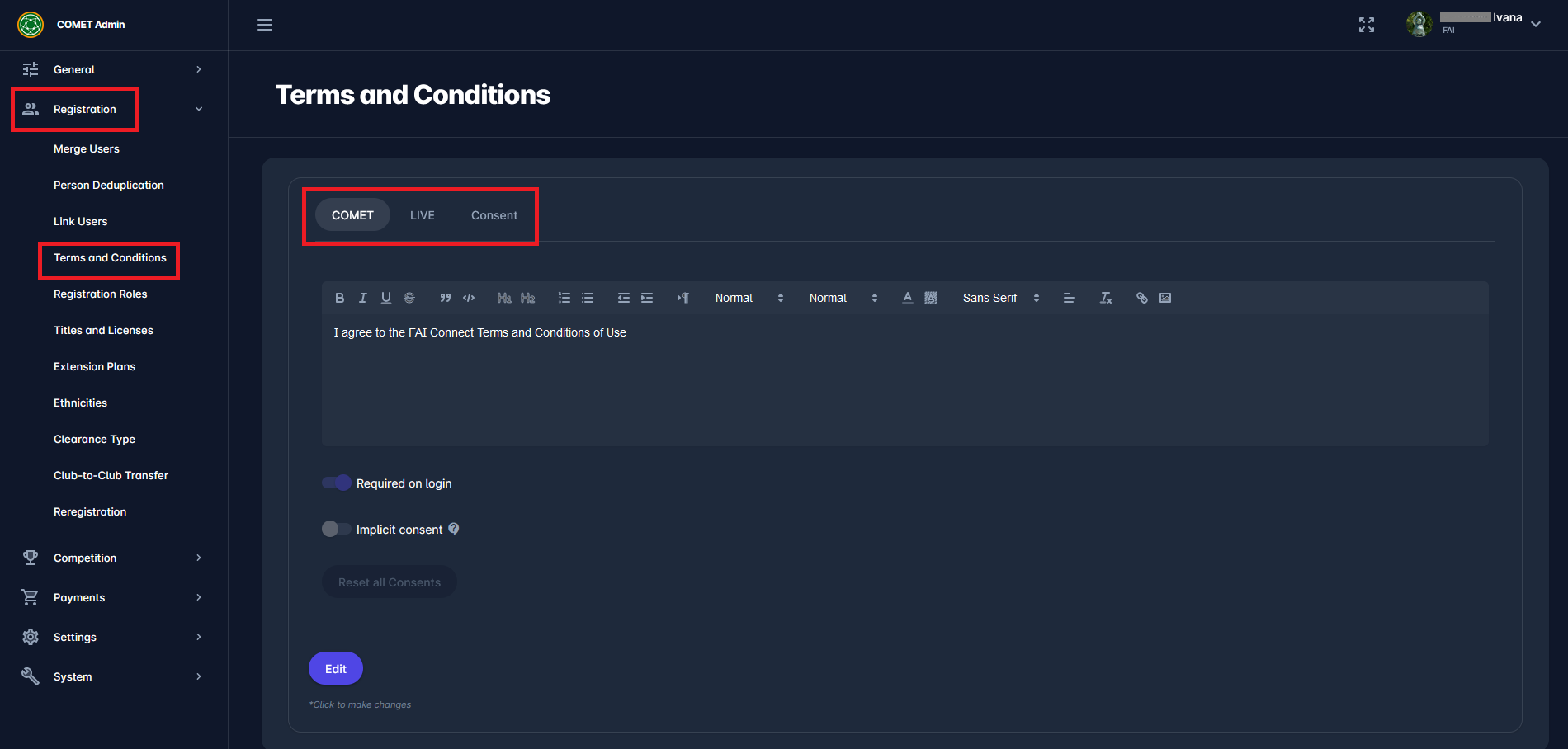1568x749 pixels.
Task: Remove formatting with the clear formatting tool
Action: pos(1105,298)
